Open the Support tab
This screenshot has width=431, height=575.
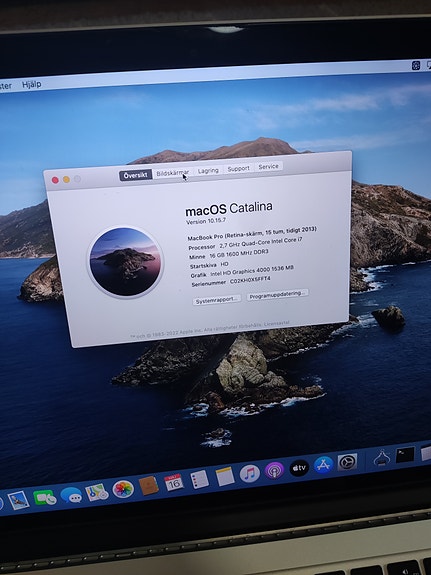pyautogui.click(x=238, y=168)
